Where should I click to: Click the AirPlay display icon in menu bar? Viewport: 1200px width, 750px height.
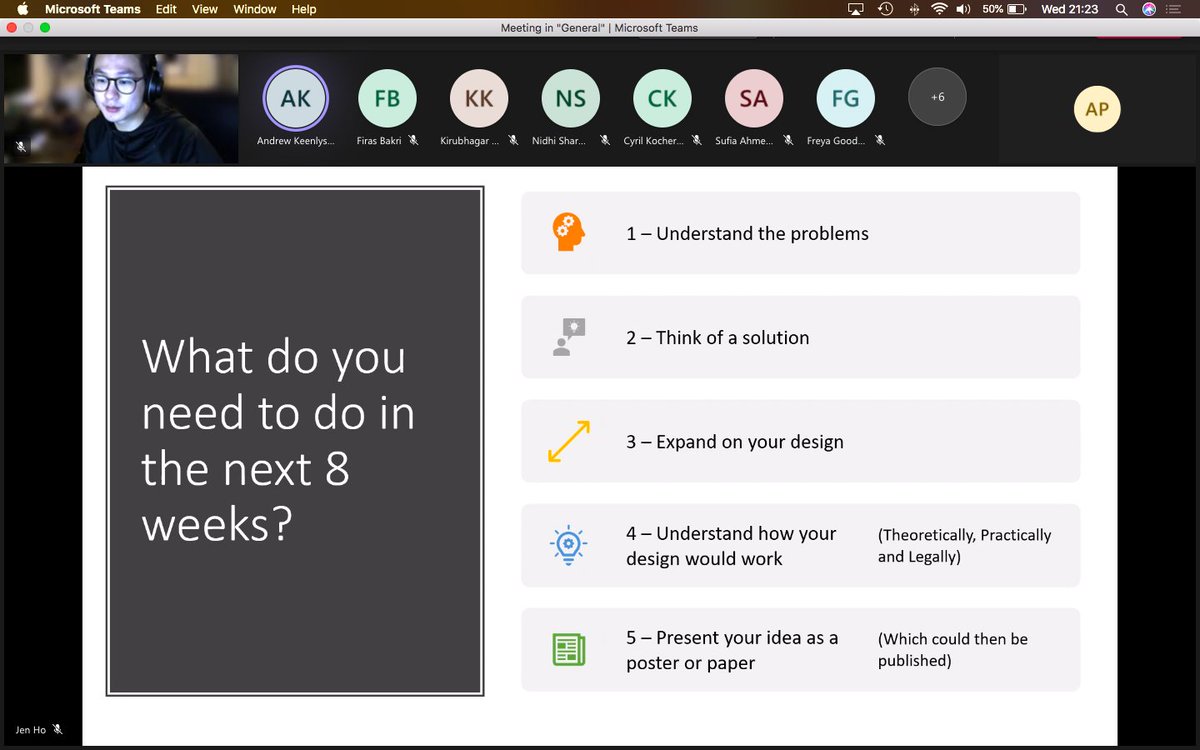(855, 9)
